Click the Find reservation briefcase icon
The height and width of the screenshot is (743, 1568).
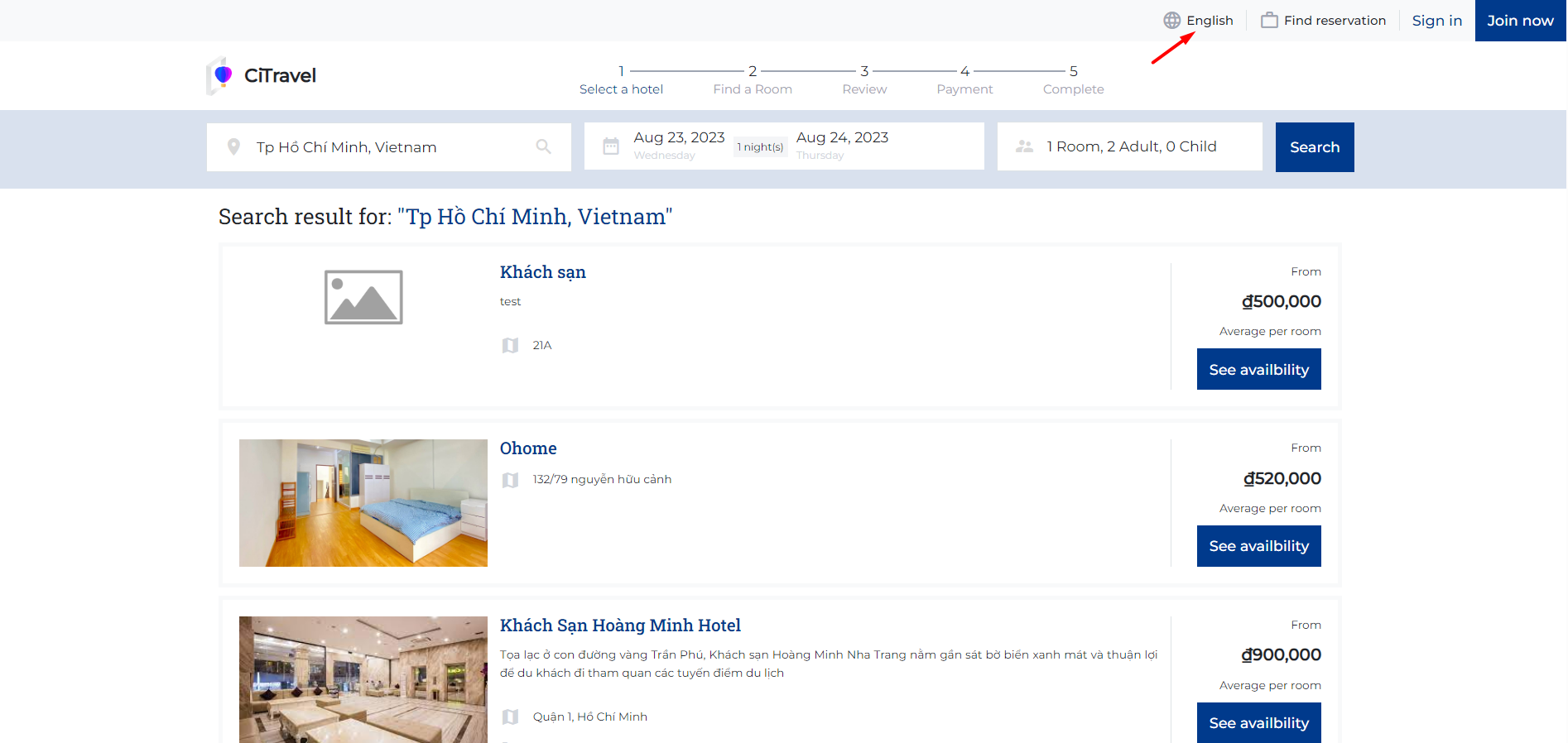point(1268,21)
